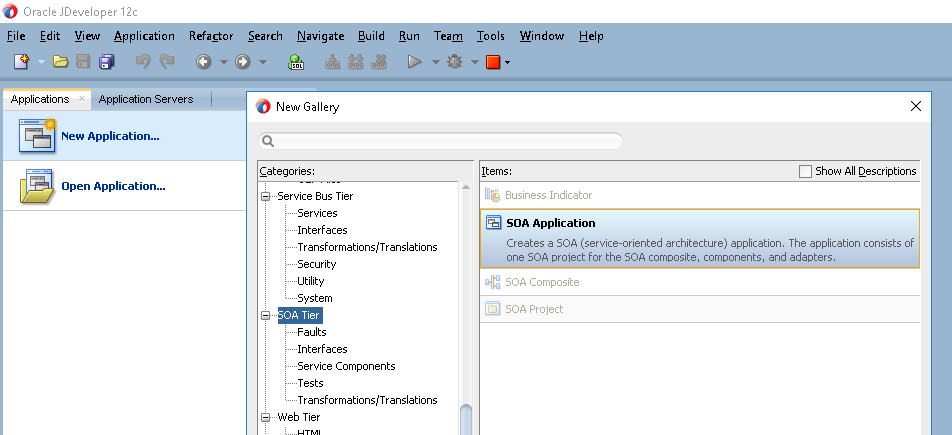Click the Open Application folder icon
952x435 pixels.
pyautogui.click(x=36, y=186)
